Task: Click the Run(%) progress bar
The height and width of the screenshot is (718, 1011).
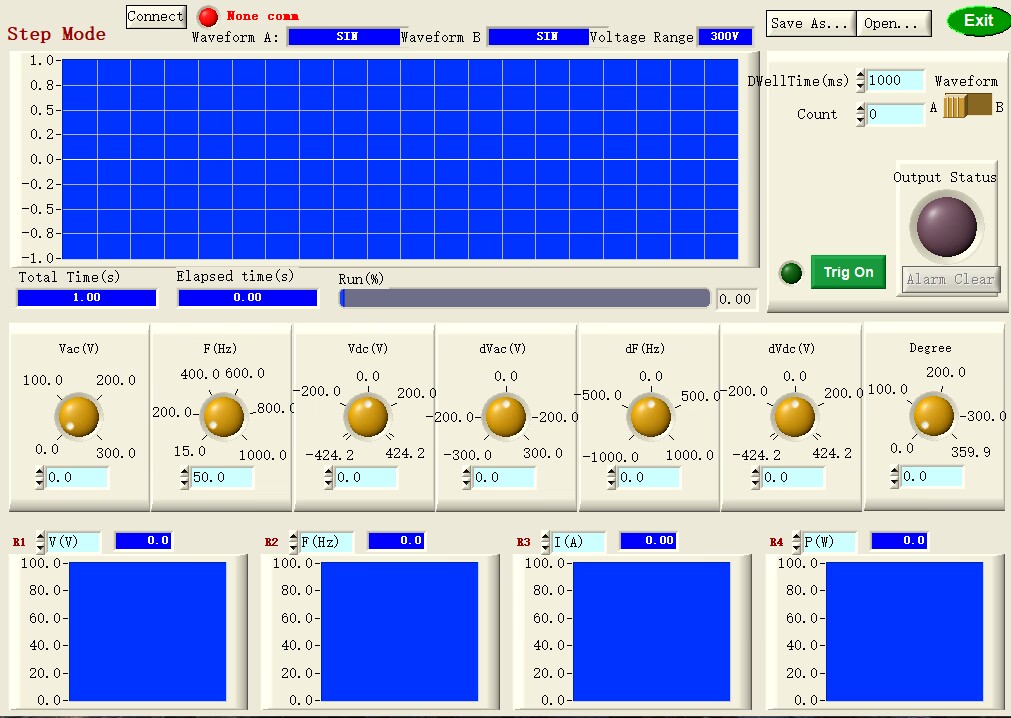Action: coord(525,298)
